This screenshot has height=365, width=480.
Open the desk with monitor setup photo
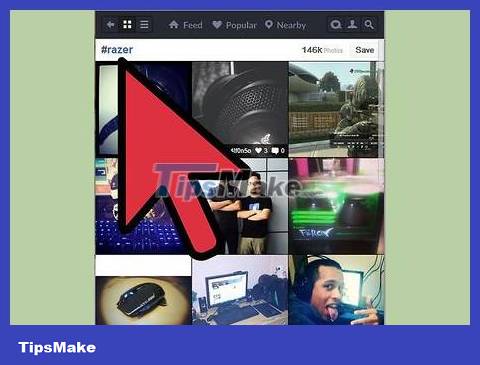(240, 290)
